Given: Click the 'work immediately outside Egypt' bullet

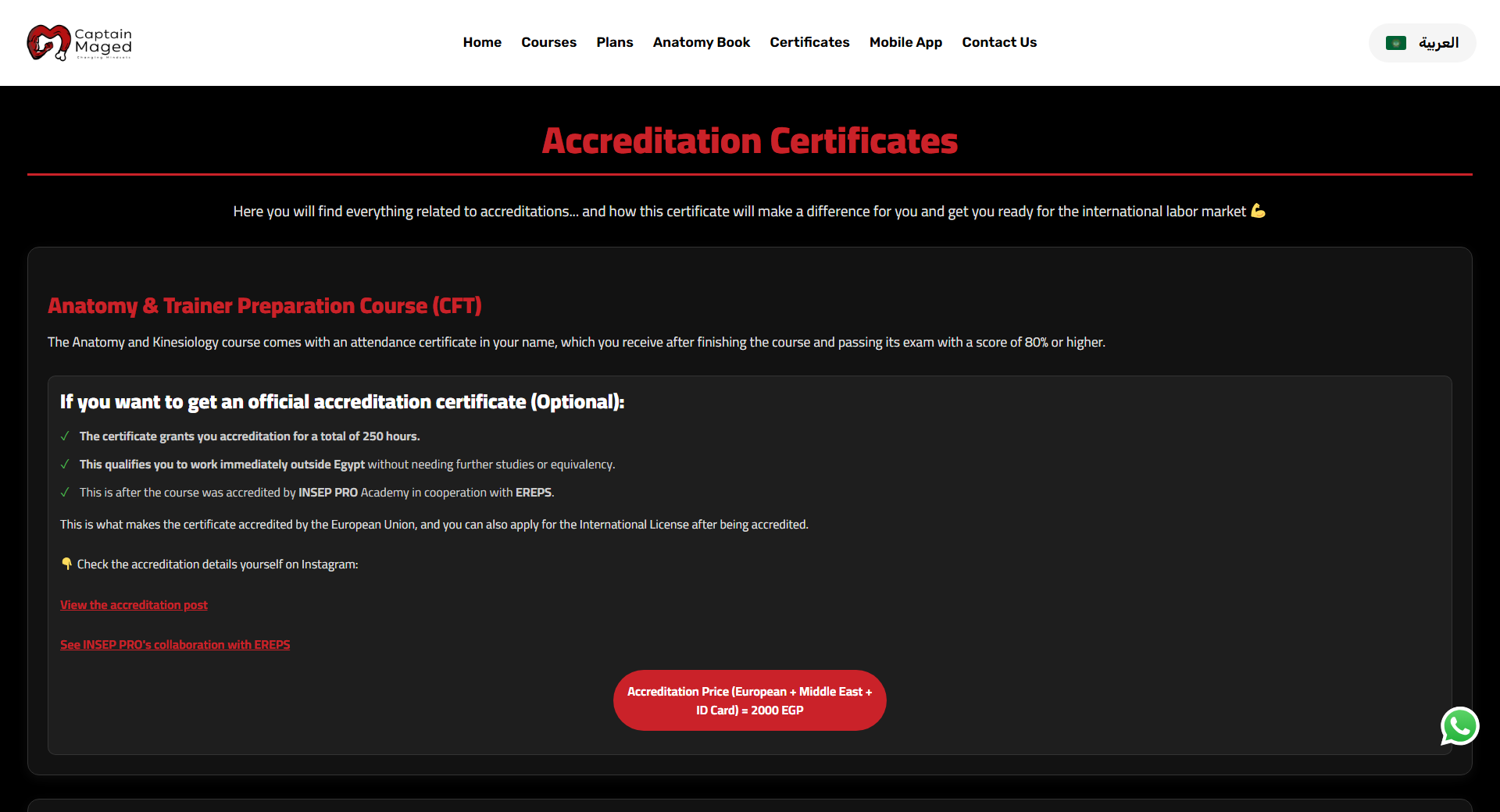Looking at the screenshot, I should (348, 465).
